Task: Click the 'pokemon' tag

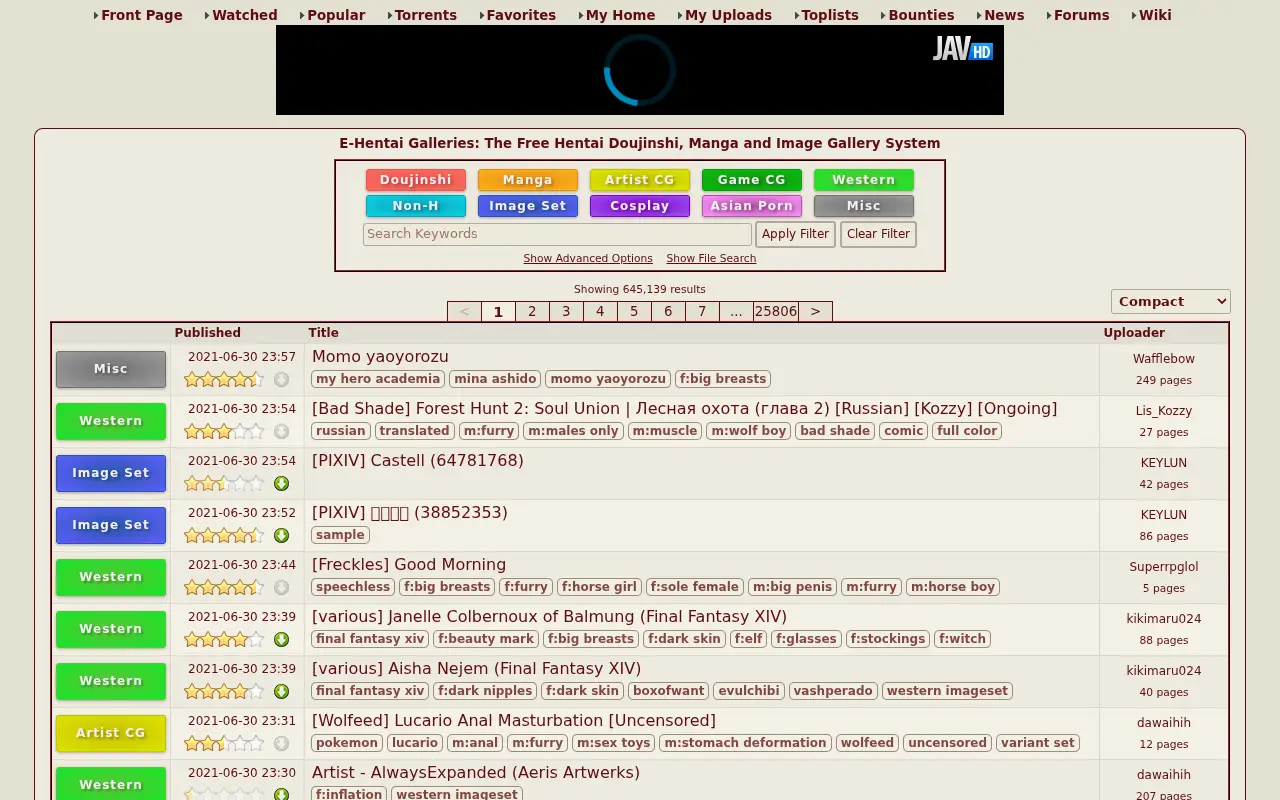Action: 347,743
